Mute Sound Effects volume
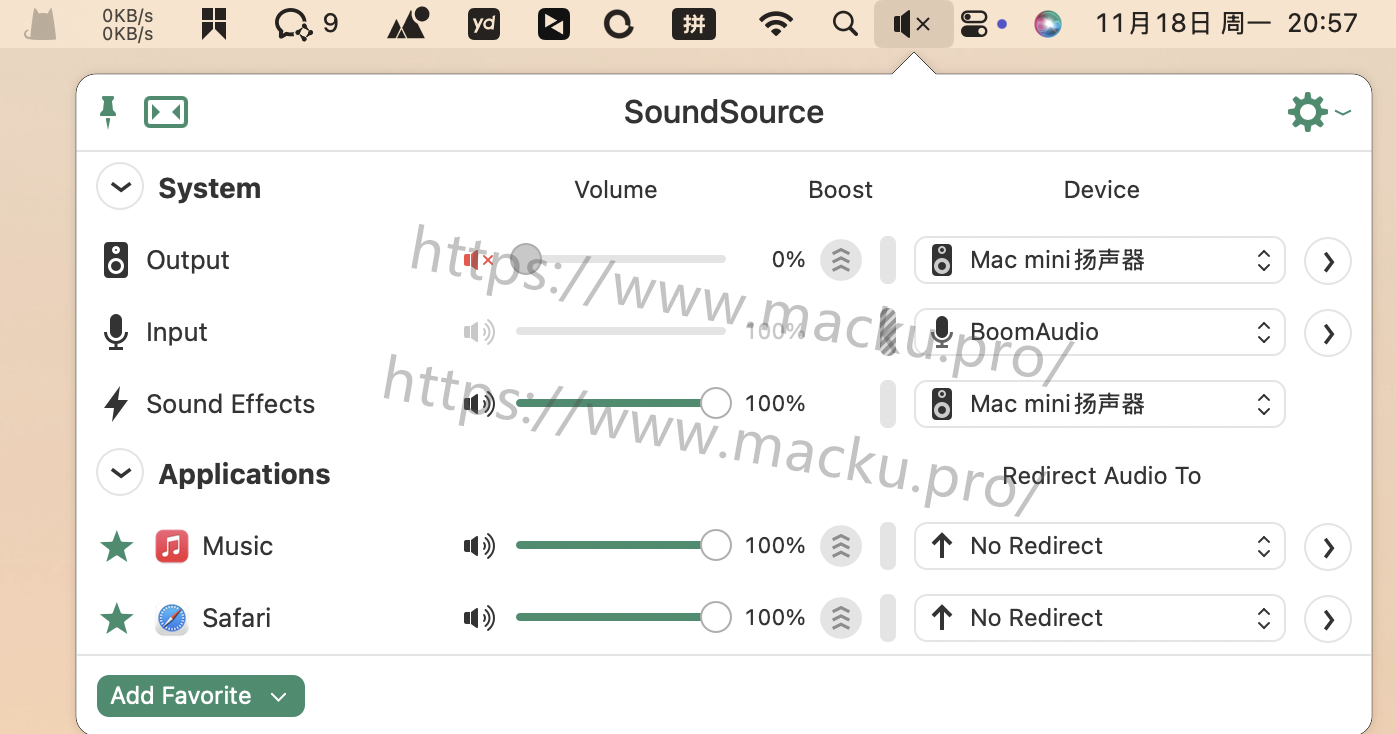Image resolution: width=1396 pixels, height=734 pixels. (x=479, y=404)
